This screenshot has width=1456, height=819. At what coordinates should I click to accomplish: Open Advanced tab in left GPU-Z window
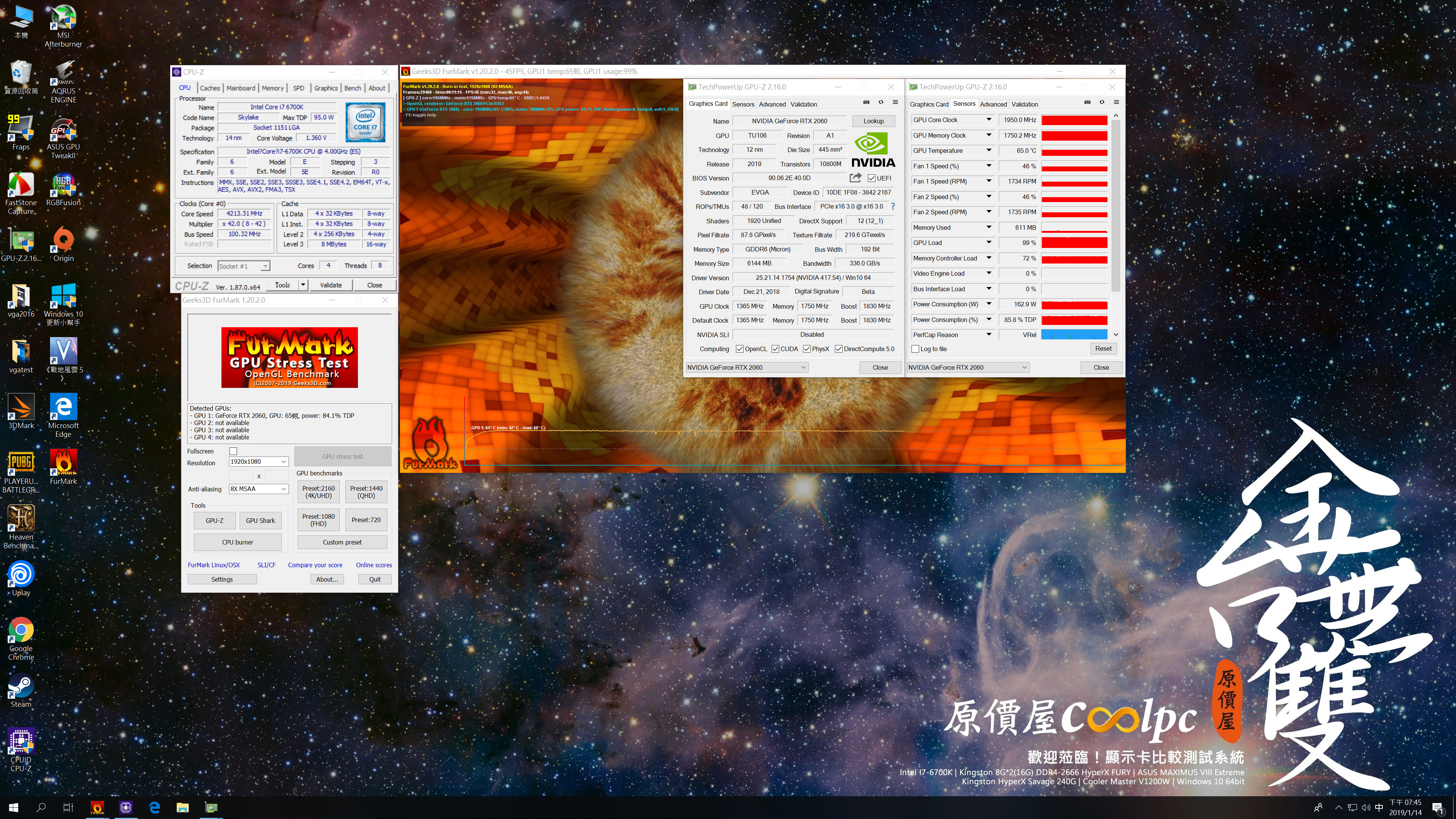[x=772, y=104]
